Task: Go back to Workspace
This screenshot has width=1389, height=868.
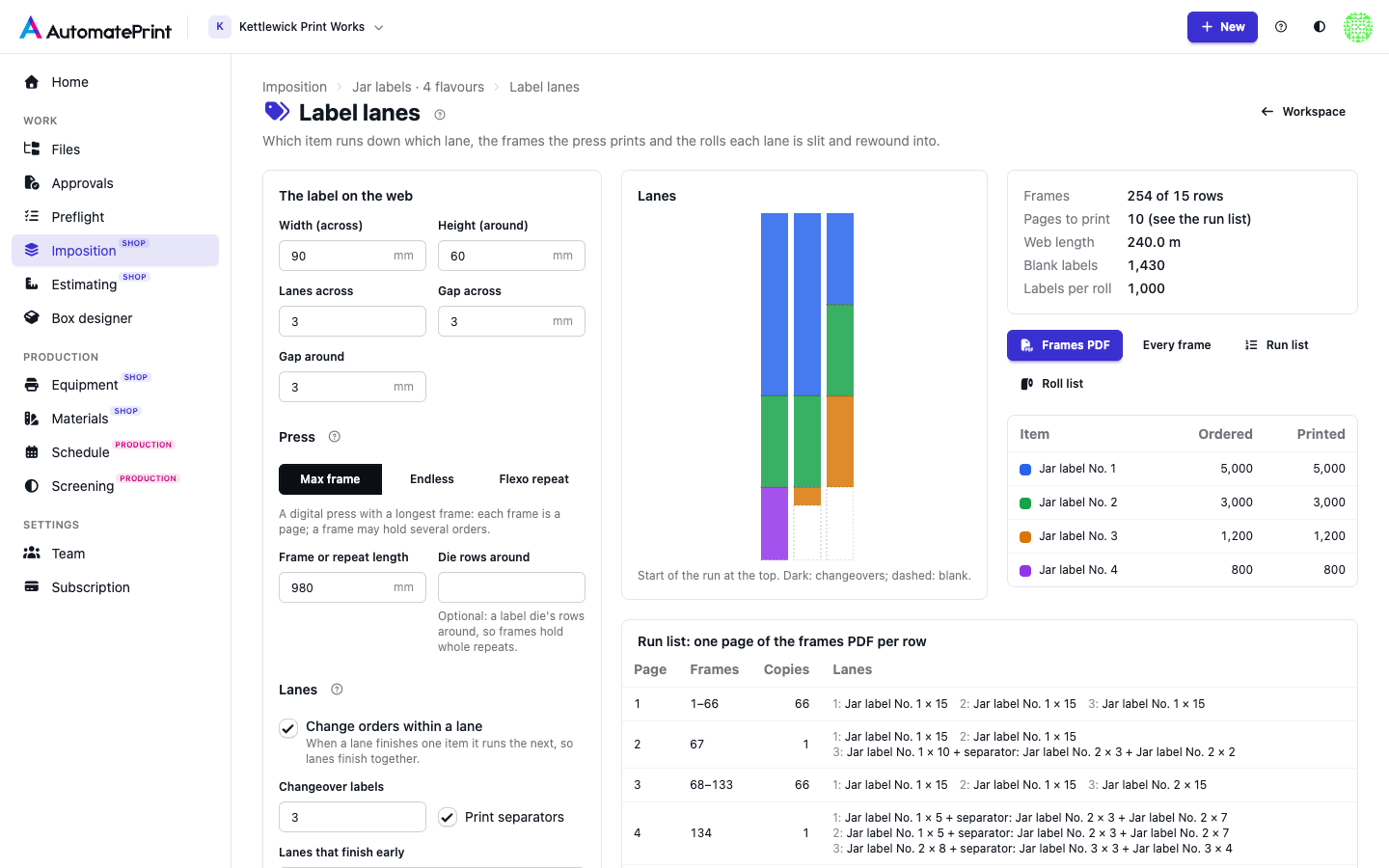Action: 1303,112
